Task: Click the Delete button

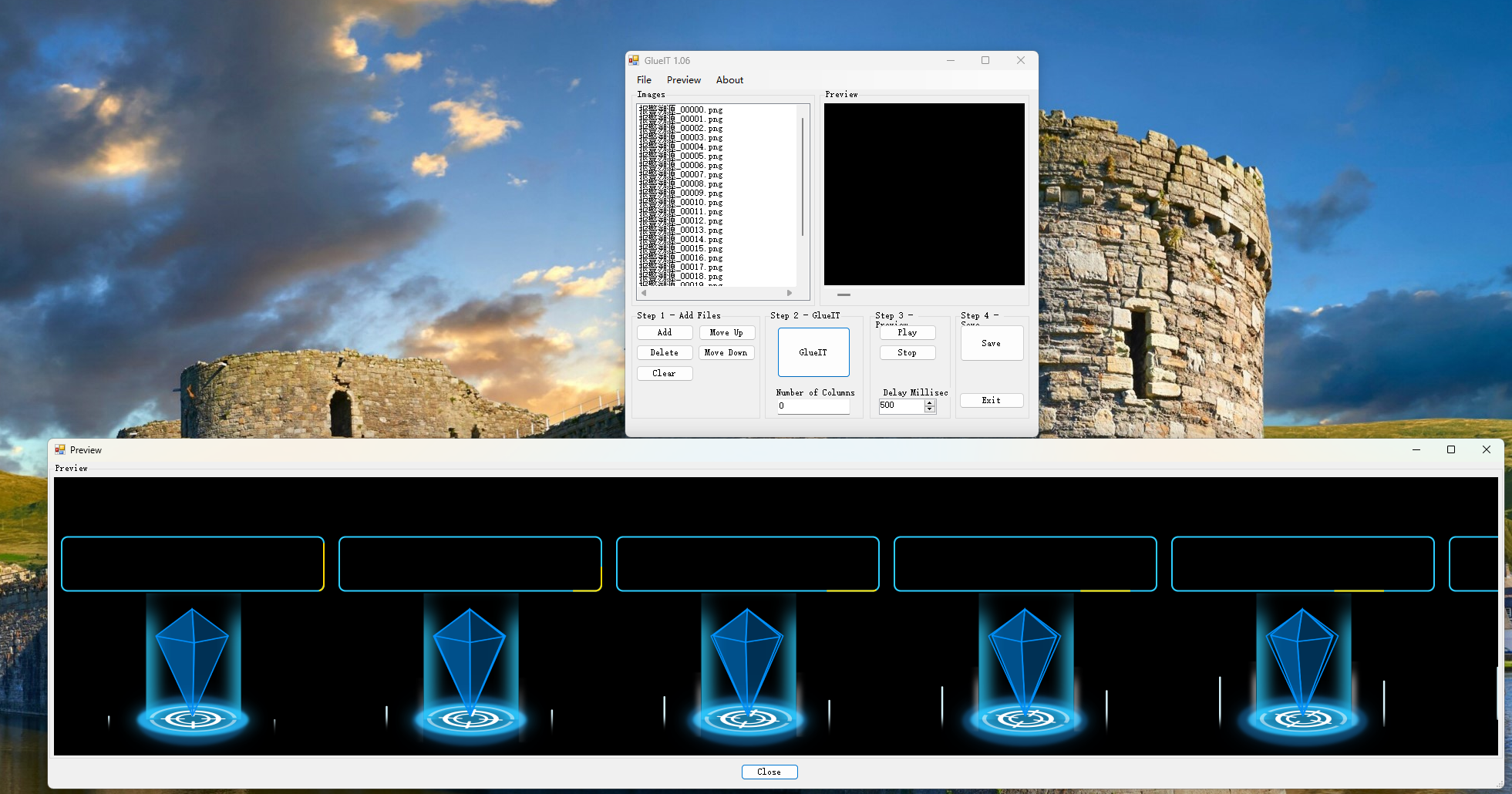Action: [665, 352]
